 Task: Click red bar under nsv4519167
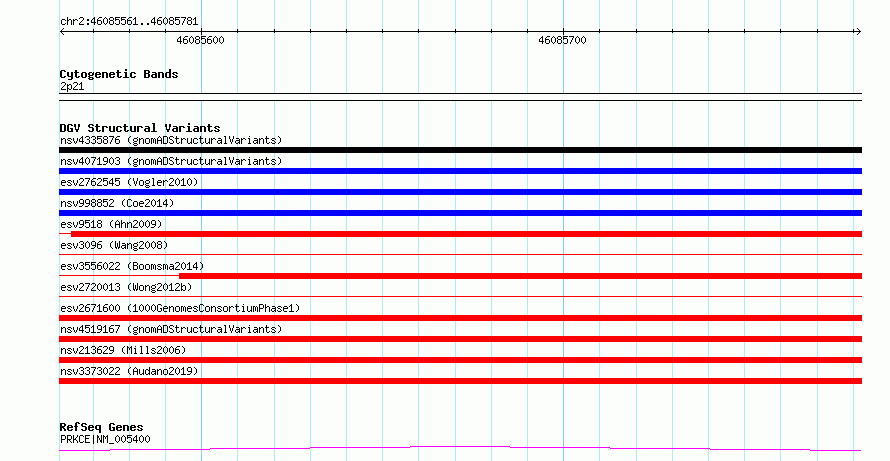coord(460,339)
